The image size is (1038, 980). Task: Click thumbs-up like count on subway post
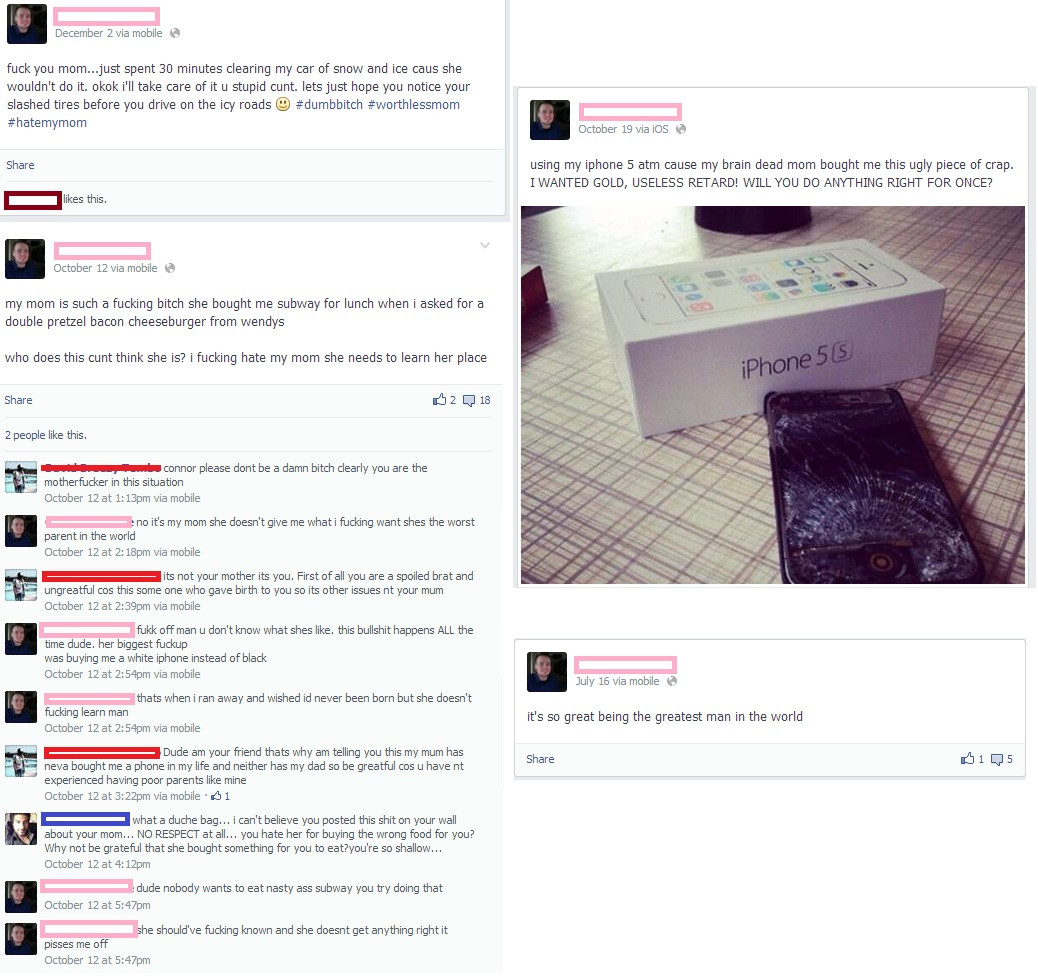click(x=444, y=400)
